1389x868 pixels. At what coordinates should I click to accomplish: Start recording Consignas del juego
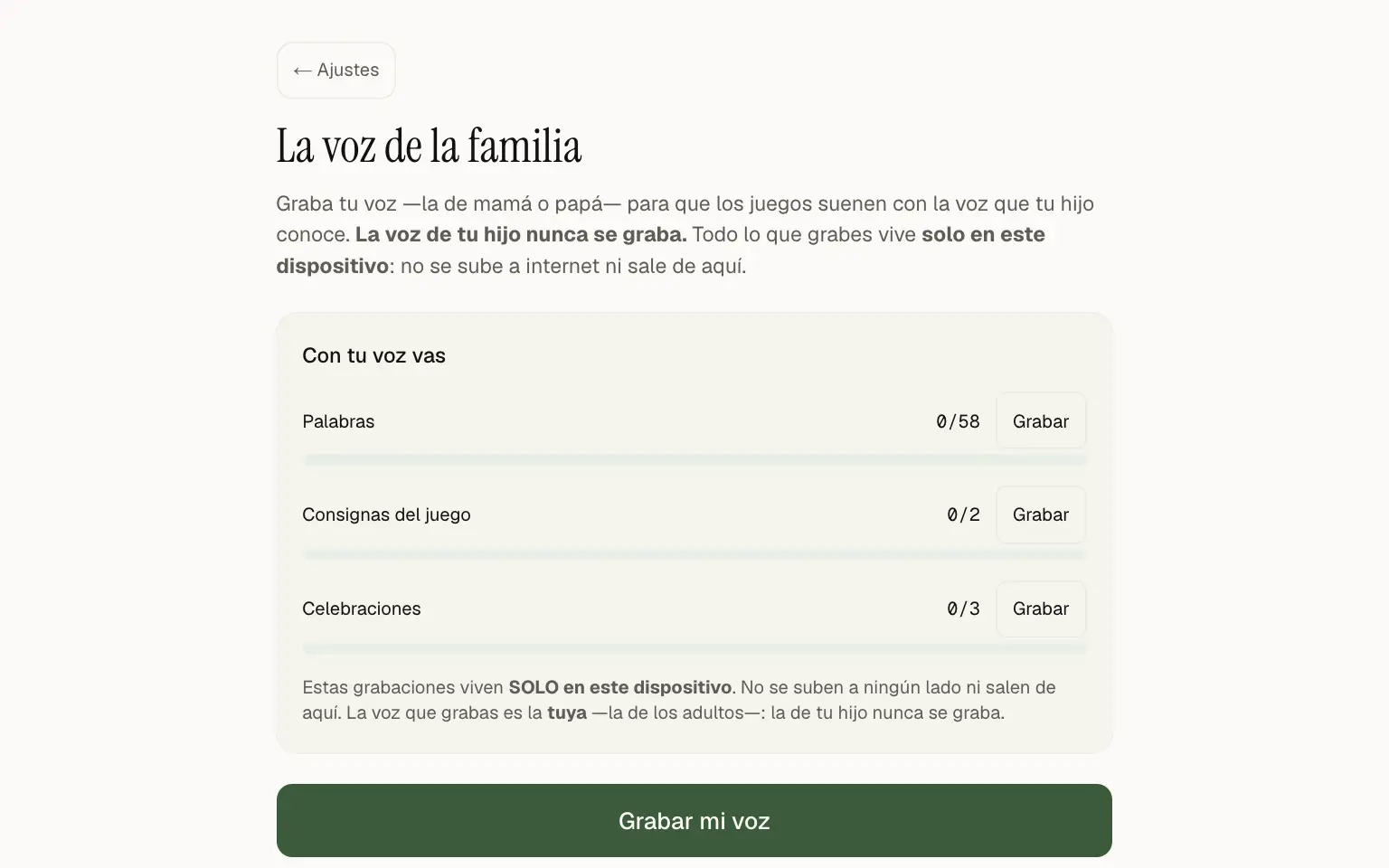(x=1041, y=514)
